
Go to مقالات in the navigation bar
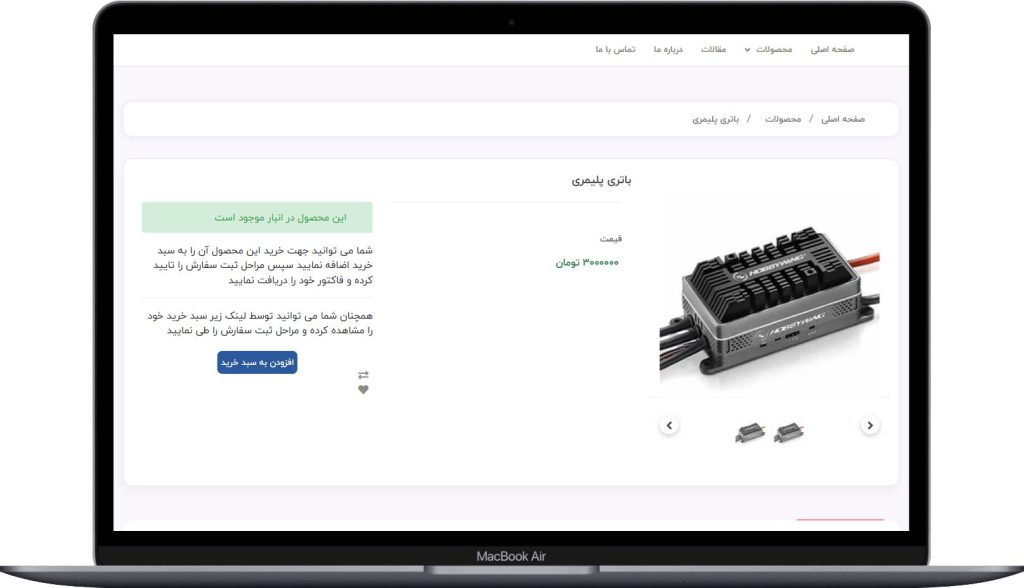pyautogui.click(x=713, y=50)
